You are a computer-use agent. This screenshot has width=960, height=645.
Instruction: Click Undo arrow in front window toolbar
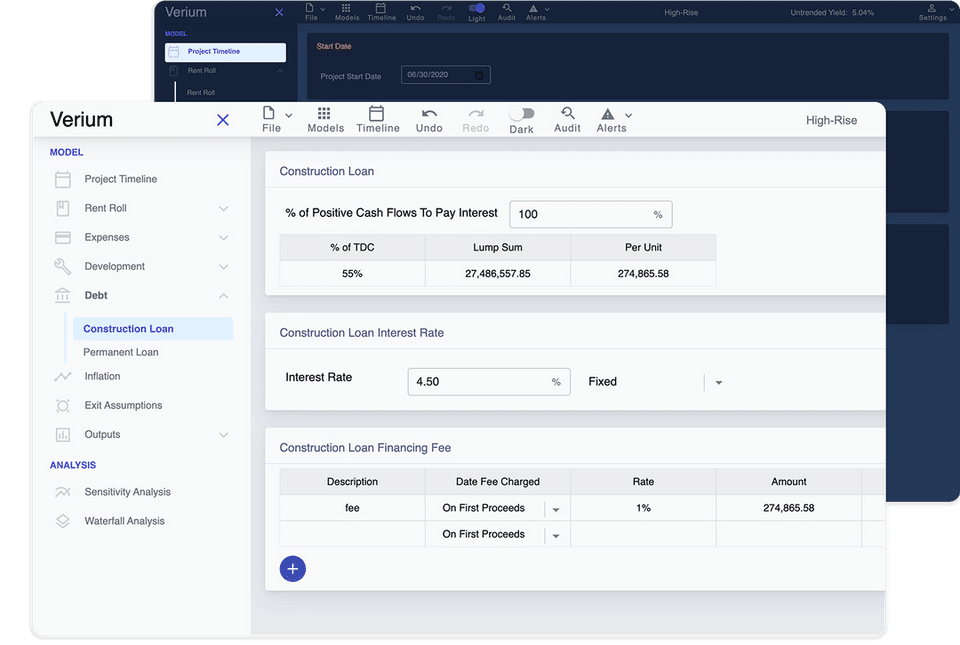[429, 113]
